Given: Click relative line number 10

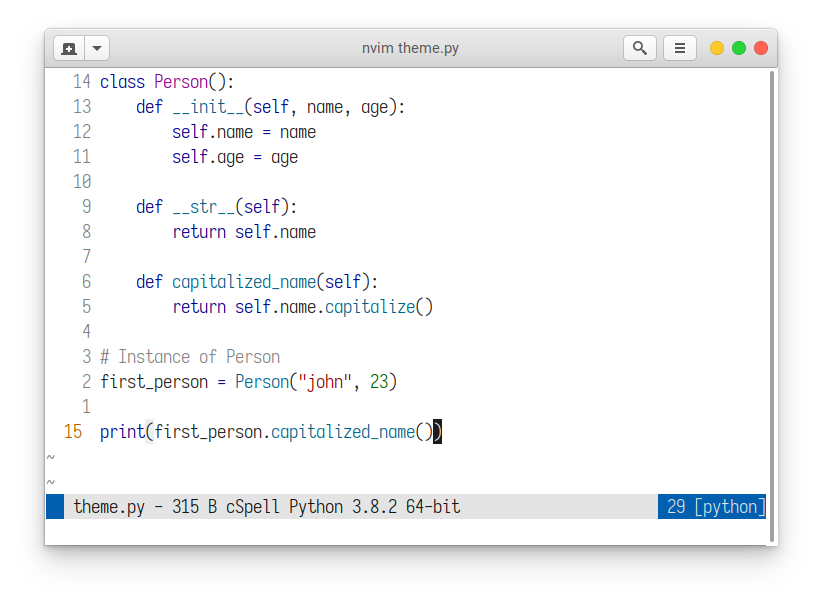Looking at the screenshot, I should [x=82, y=182].
